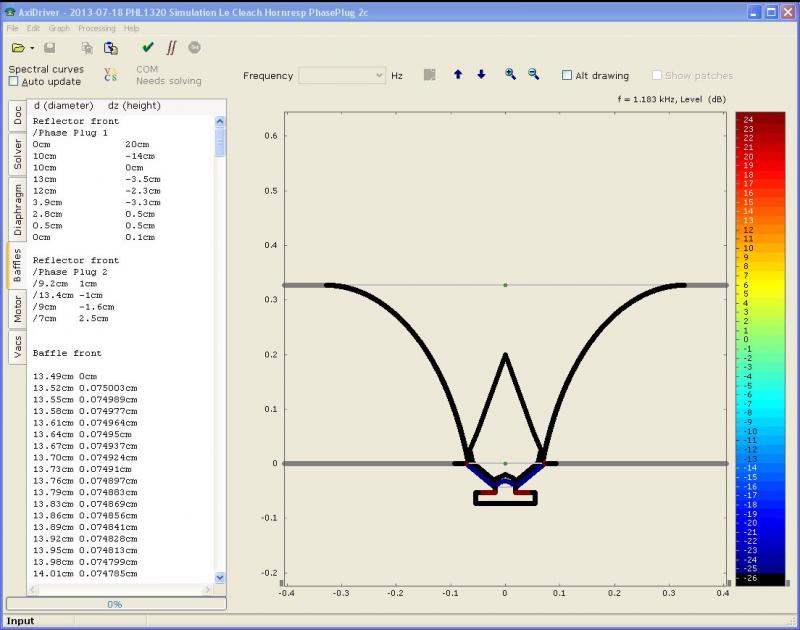This screenshot has width=800, height=630.
Task: Zoom out with the magnifier minus
Action: pos(534,74)
